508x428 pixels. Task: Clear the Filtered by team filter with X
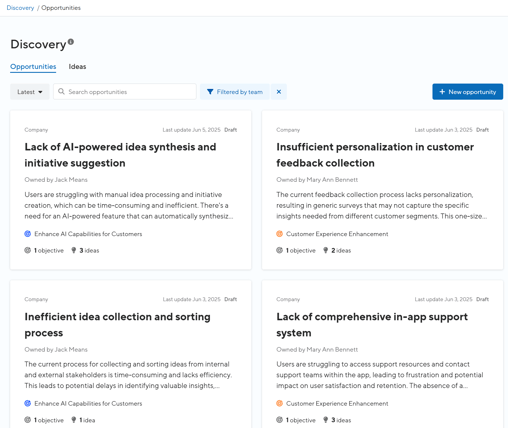point(279,92)
